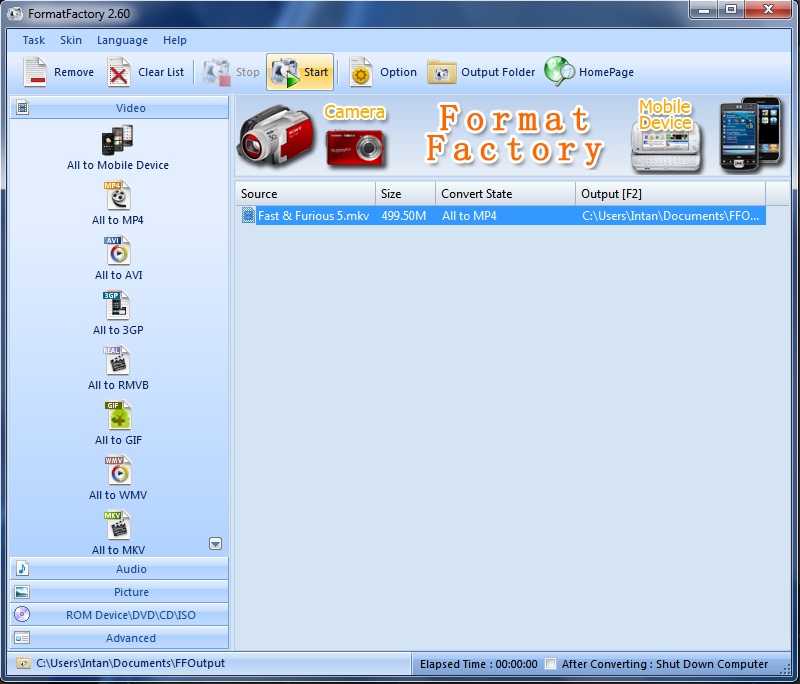800x684 pixels.
Task: Click the Remove toolbar icon
Action: point(35,72)
